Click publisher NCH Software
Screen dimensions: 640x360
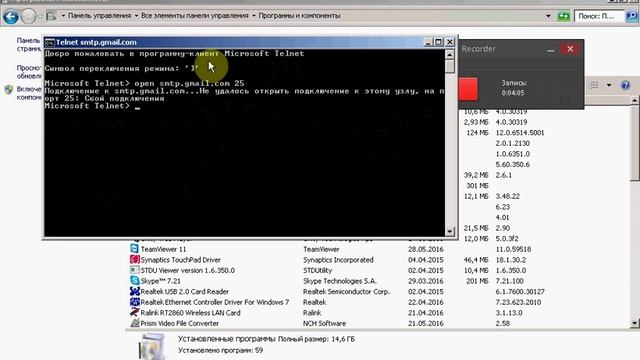[324, 323]
